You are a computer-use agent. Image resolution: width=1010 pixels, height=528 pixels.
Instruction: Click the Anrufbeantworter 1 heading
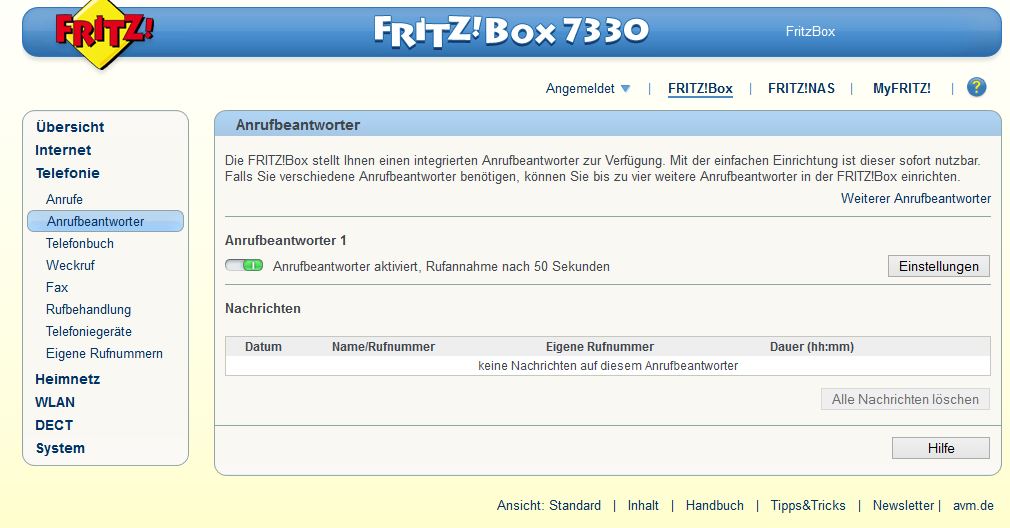click(x=285, y=240)
